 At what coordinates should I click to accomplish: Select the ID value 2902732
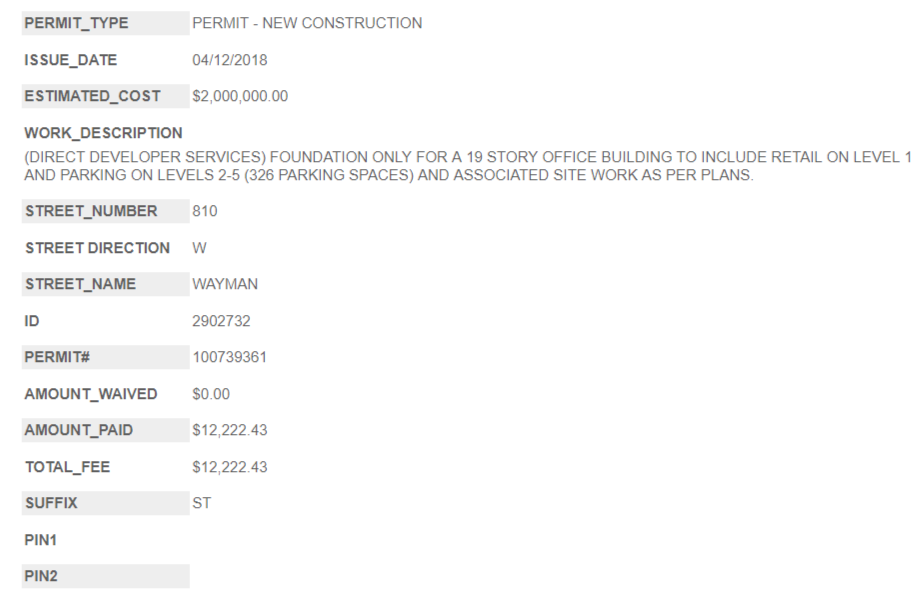(x=220, y=321)
